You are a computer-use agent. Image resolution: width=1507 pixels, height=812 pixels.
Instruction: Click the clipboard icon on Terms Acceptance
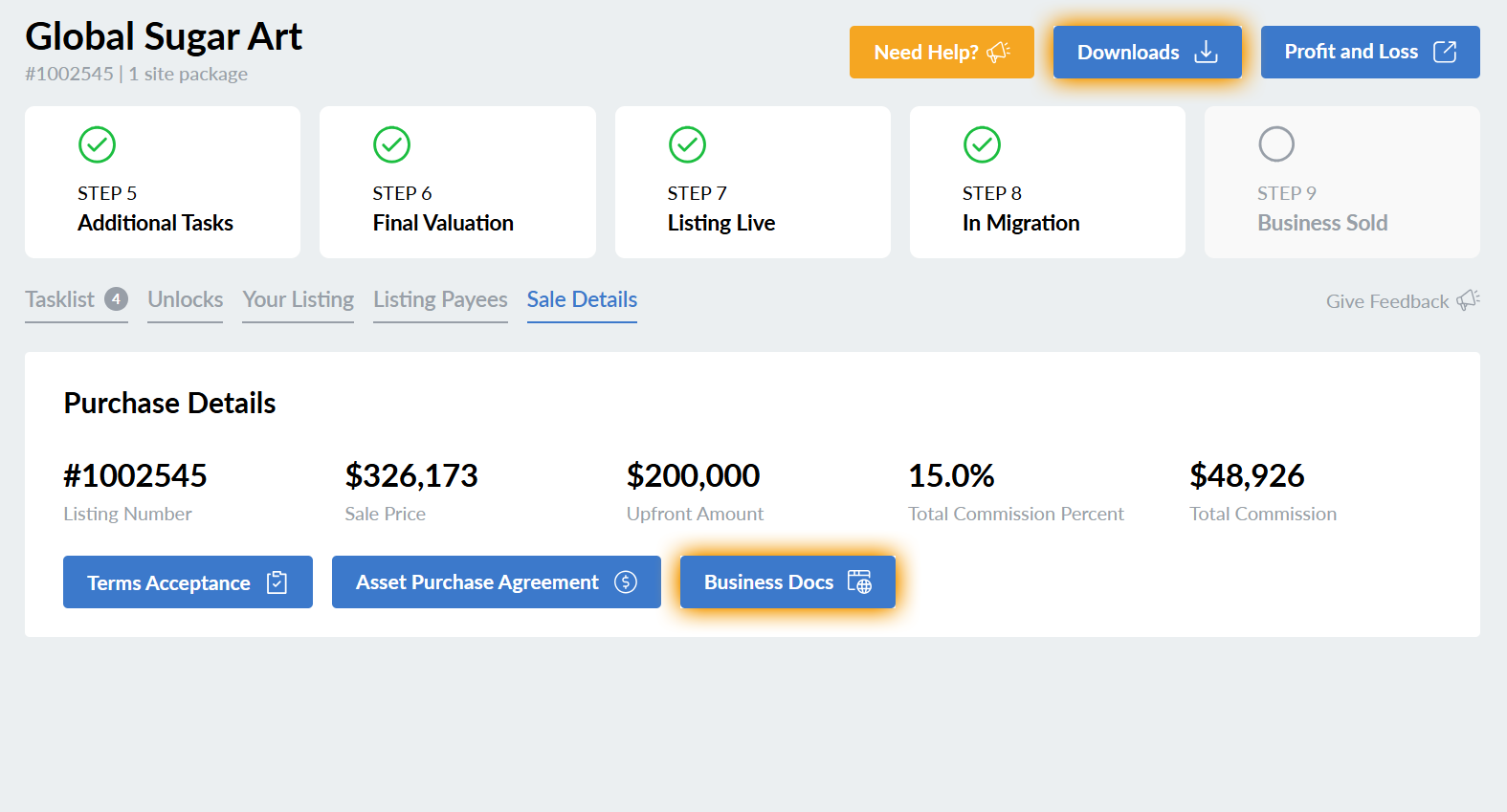[277, 582]
